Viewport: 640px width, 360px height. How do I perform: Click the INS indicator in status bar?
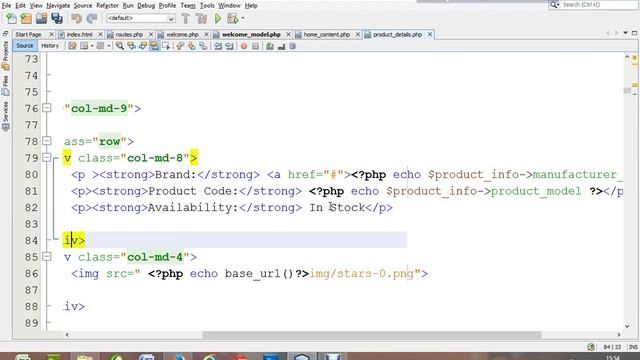tap(633, 347)
